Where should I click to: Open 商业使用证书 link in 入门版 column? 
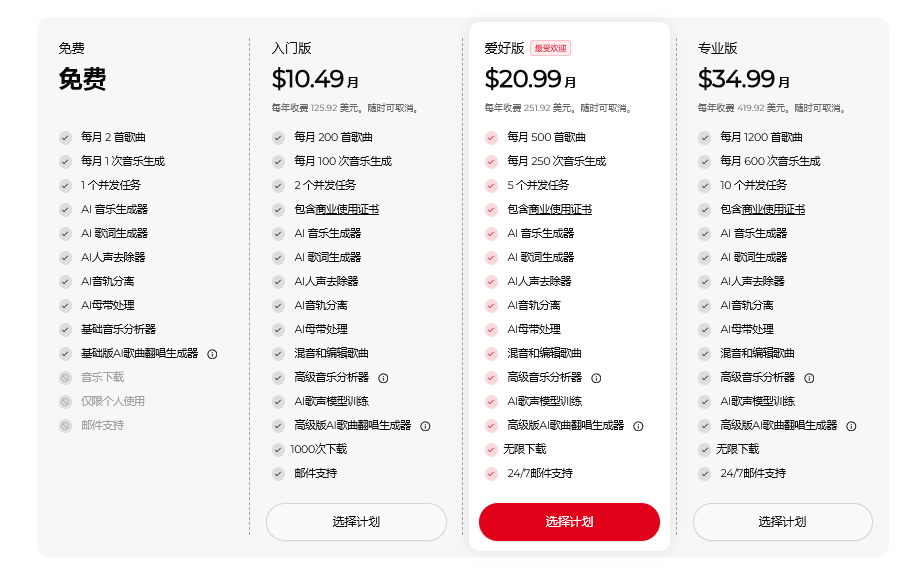point(351,210)
